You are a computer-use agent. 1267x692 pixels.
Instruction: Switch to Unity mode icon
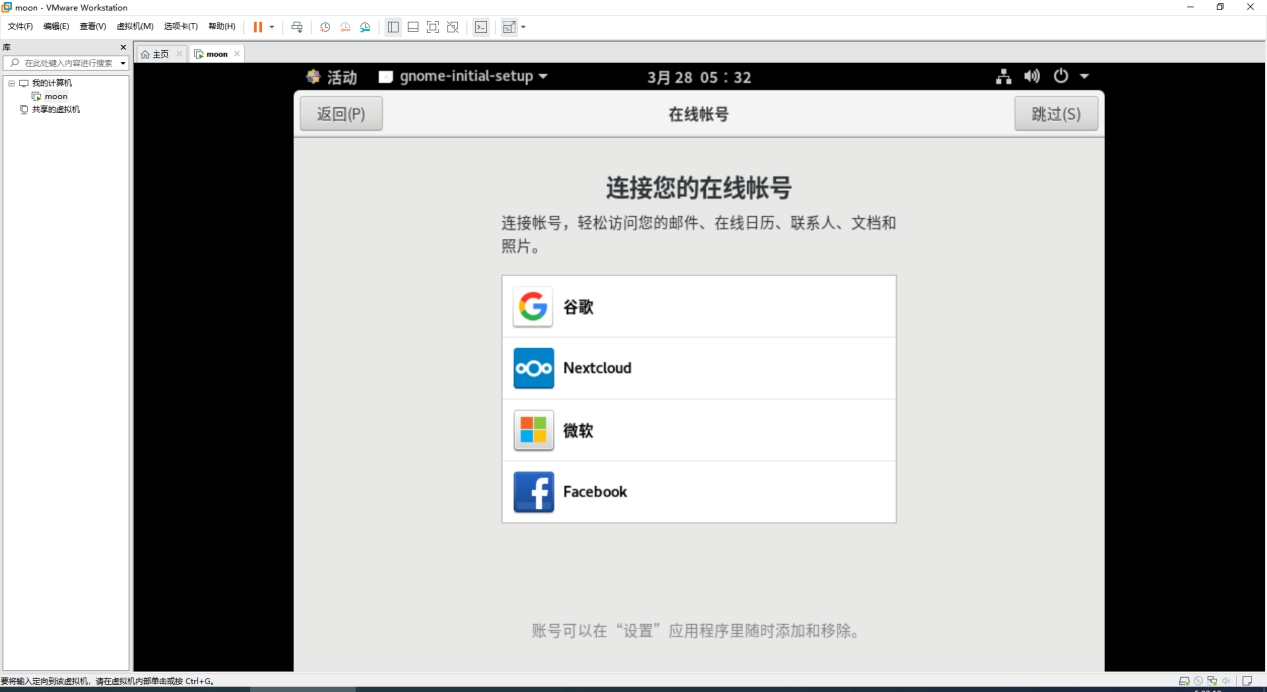[453, 27]
